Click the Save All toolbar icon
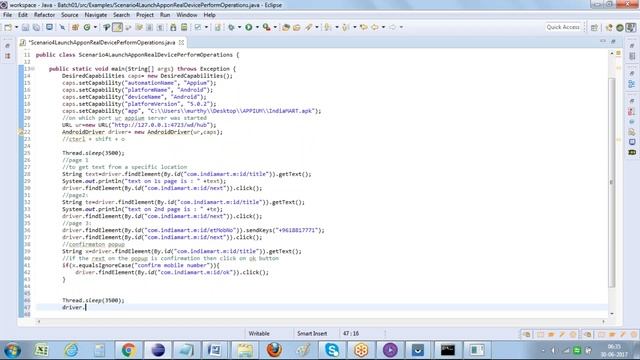Image resolution: width=640 pixels, height=360 pixels. 36,27
